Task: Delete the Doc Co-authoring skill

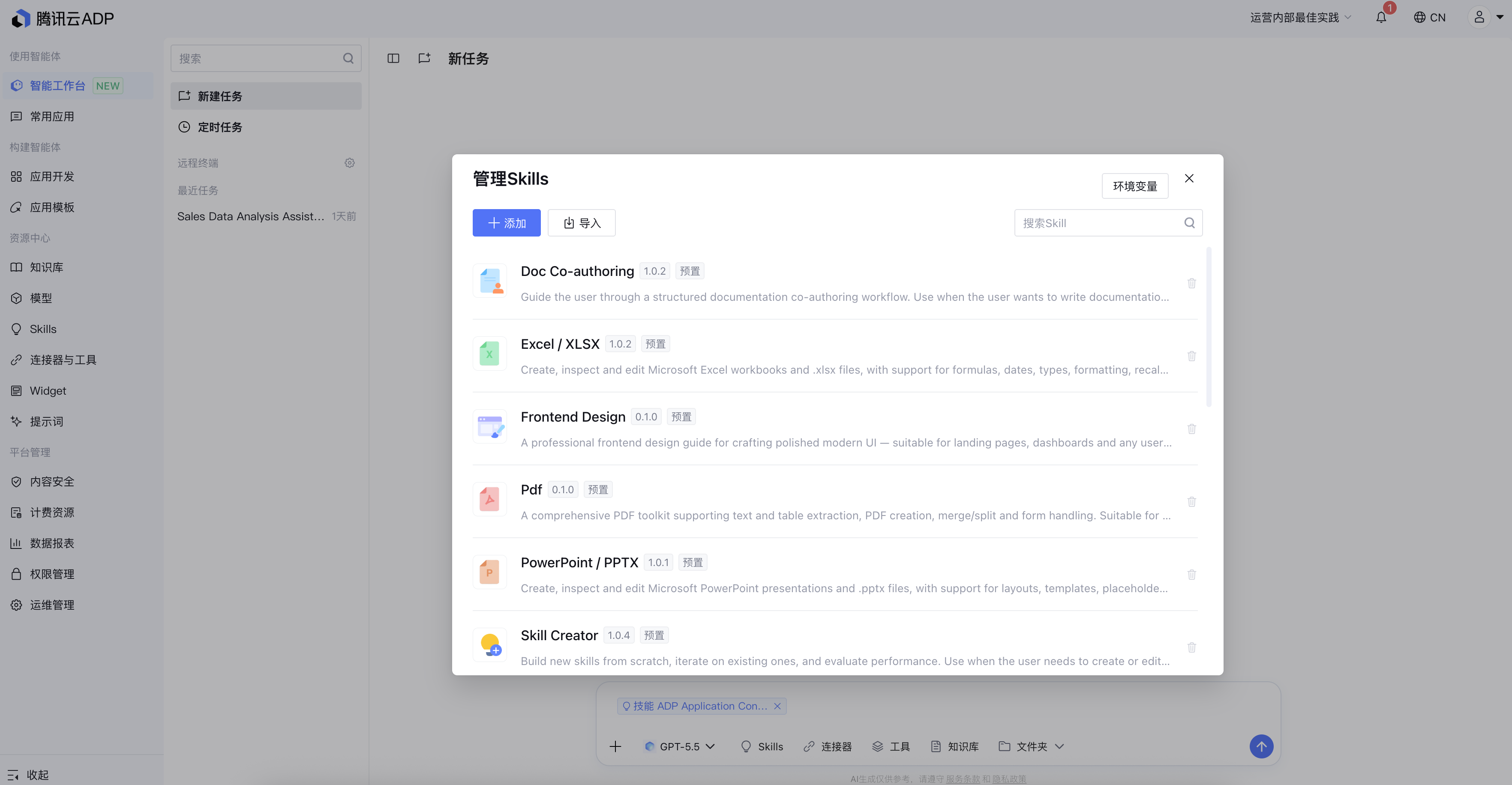Action: pyautogui.click(x=1191, y=283)
